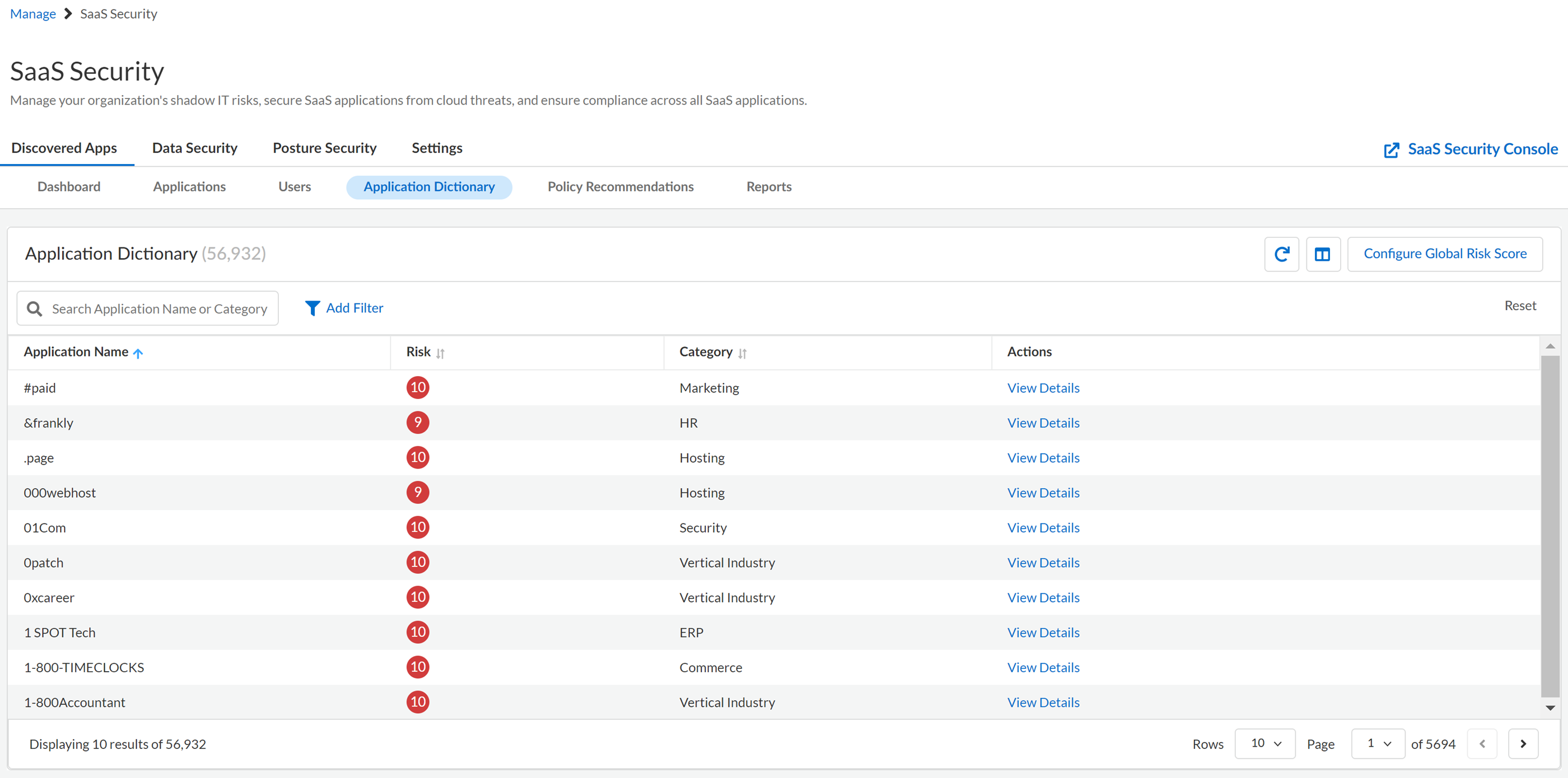
Task: Click the search magnifier icon
Action: point(35,308)
